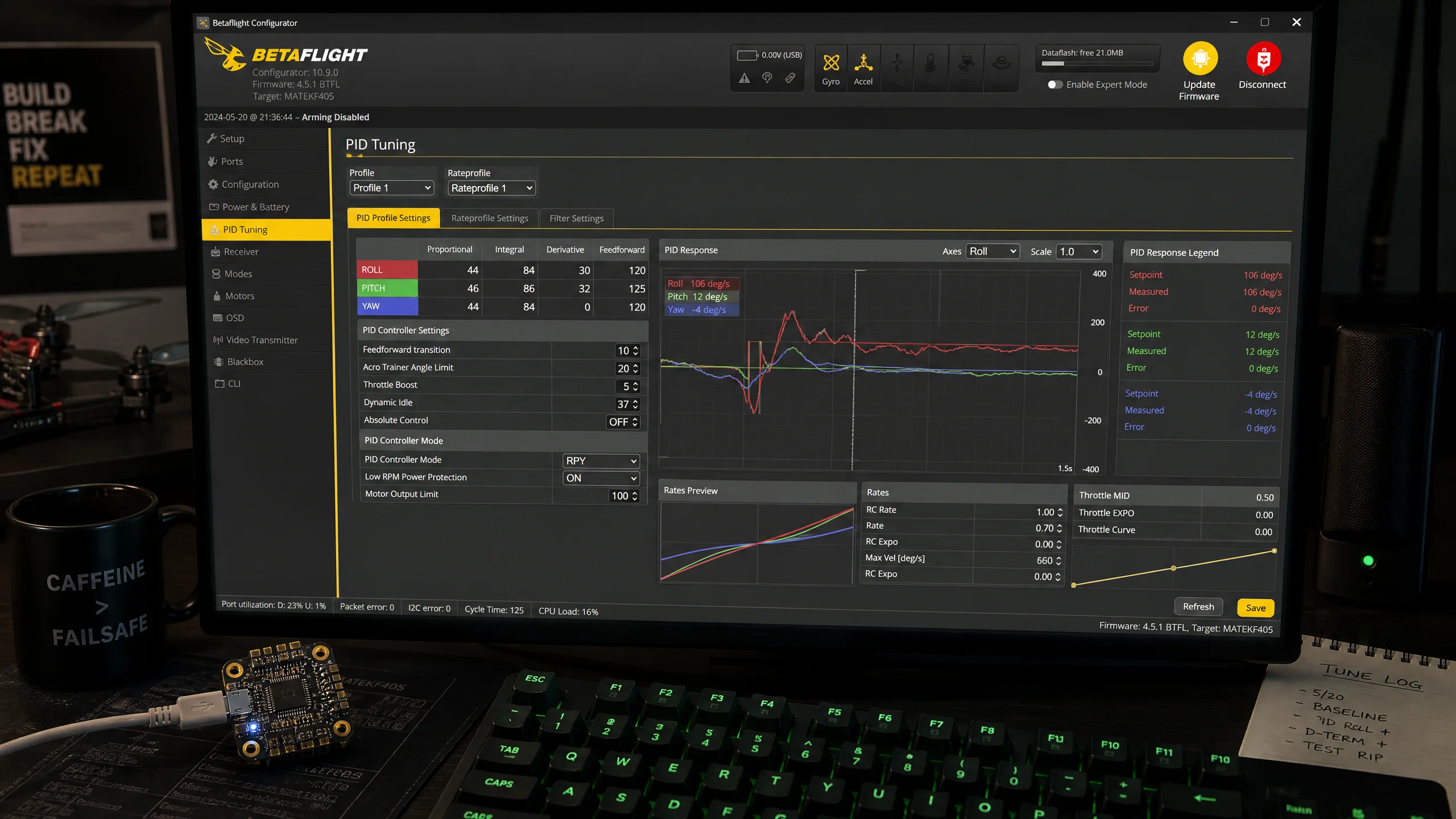Click the failsafe parachute status icon
The image size is (1456, 819).
tap(767, 78)
